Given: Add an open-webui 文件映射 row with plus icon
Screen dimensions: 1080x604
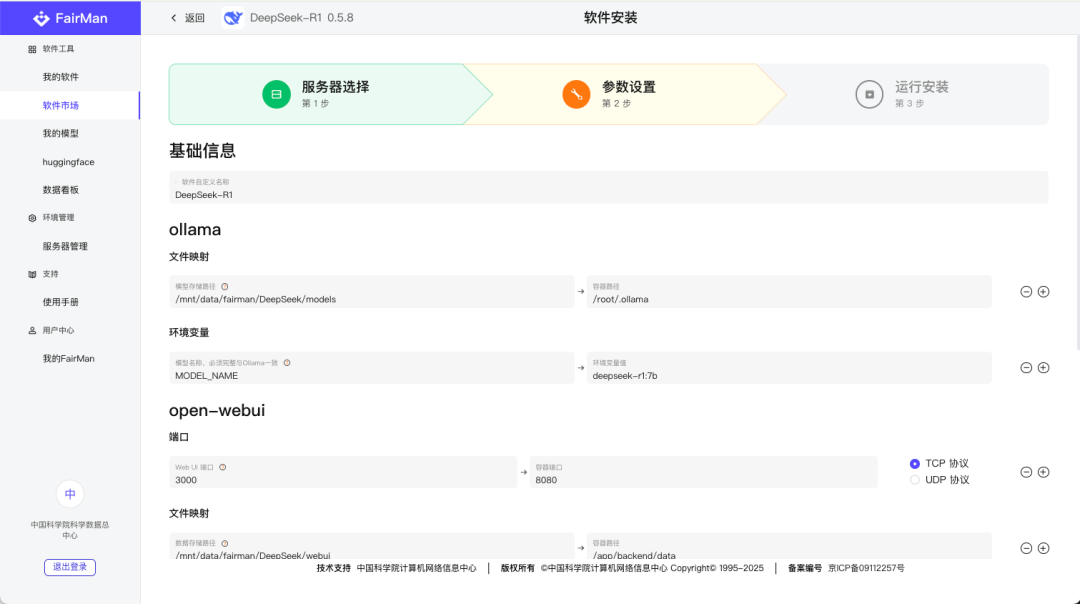Looking at the screenshot, I should coord(1043,548).
